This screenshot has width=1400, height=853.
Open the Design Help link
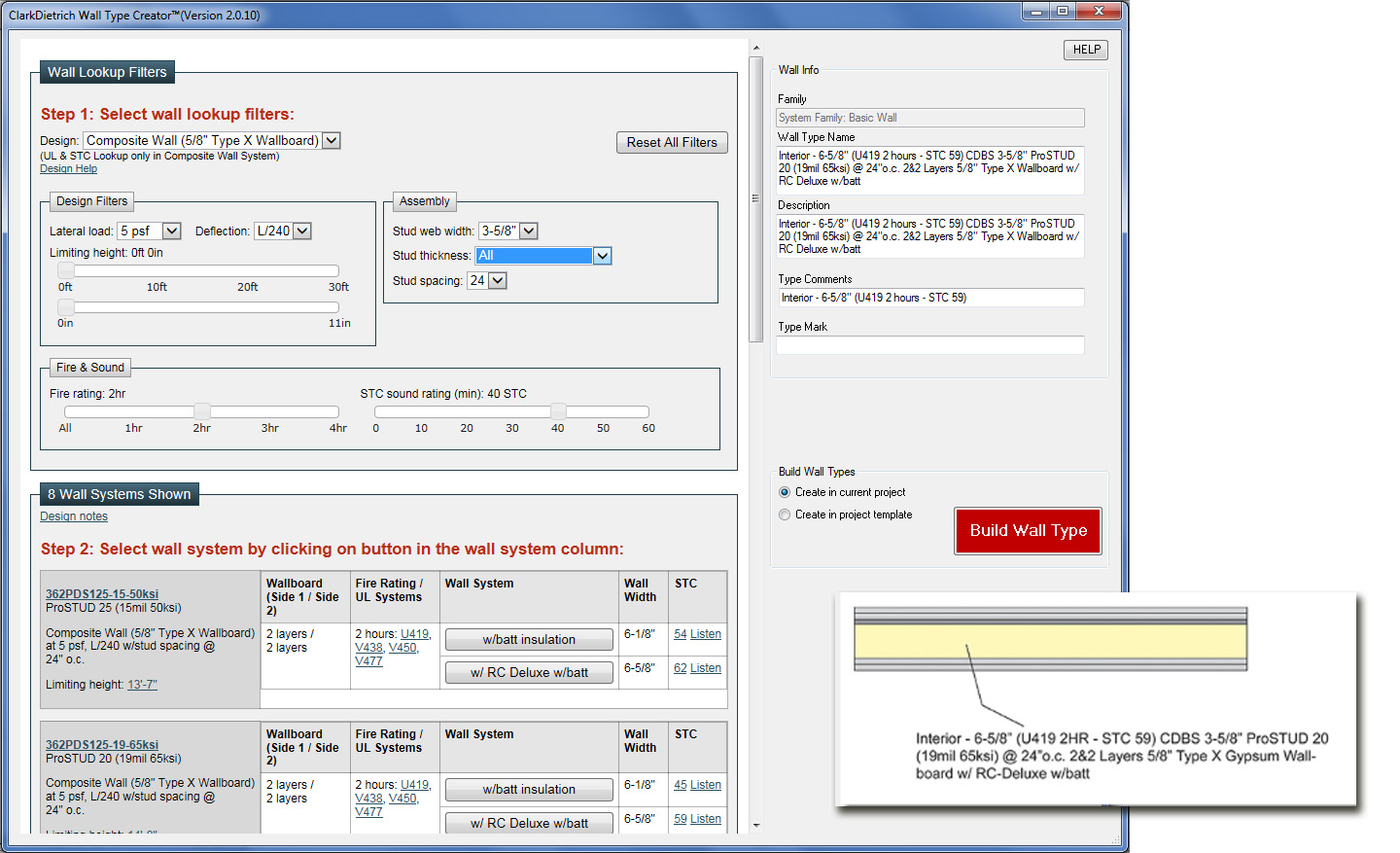point(68,168)
